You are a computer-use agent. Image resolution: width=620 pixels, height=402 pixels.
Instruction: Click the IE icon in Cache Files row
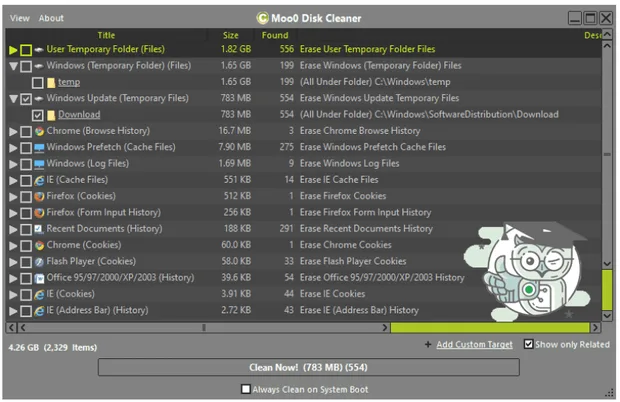(x=39, y=180)
